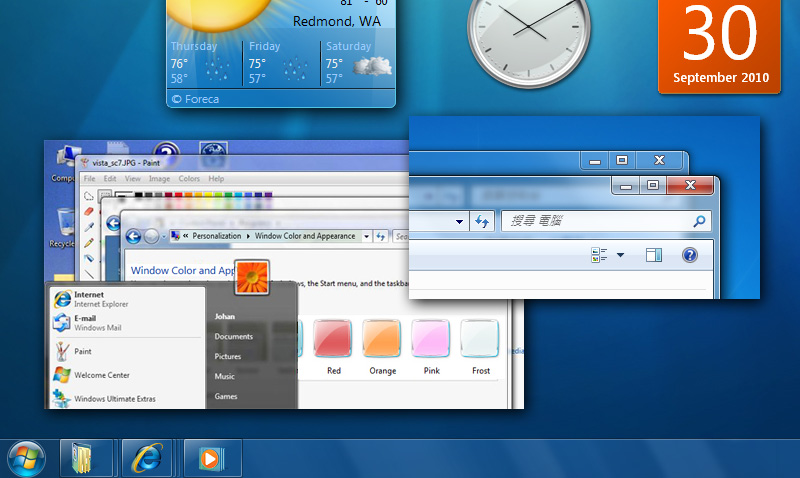Click the vista_sc7.JPG - Paint title
Viewport: 800px width, 478px height.
pos(126,163)
